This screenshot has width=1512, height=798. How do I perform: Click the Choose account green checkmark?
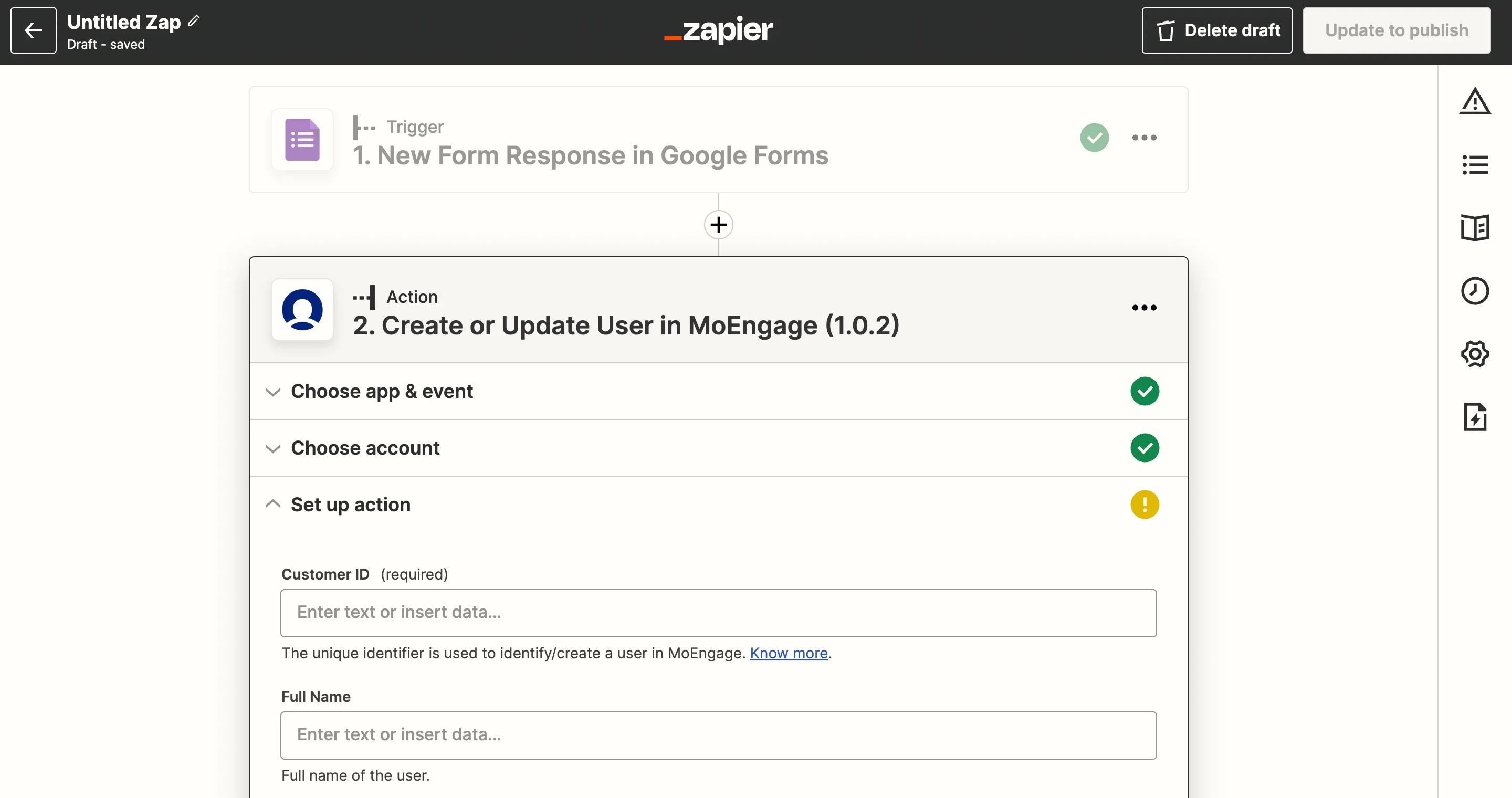pos(1144,448)
